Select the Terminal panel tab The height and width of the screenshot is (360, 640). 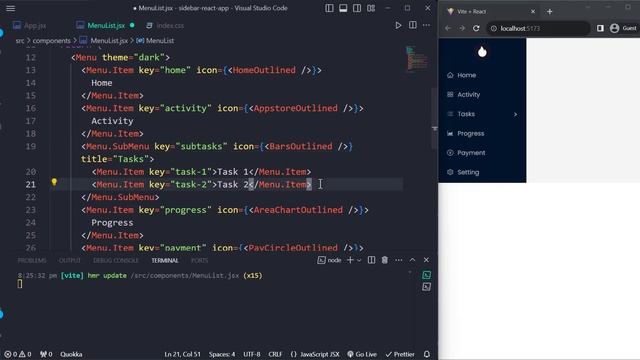coord(165,260)
